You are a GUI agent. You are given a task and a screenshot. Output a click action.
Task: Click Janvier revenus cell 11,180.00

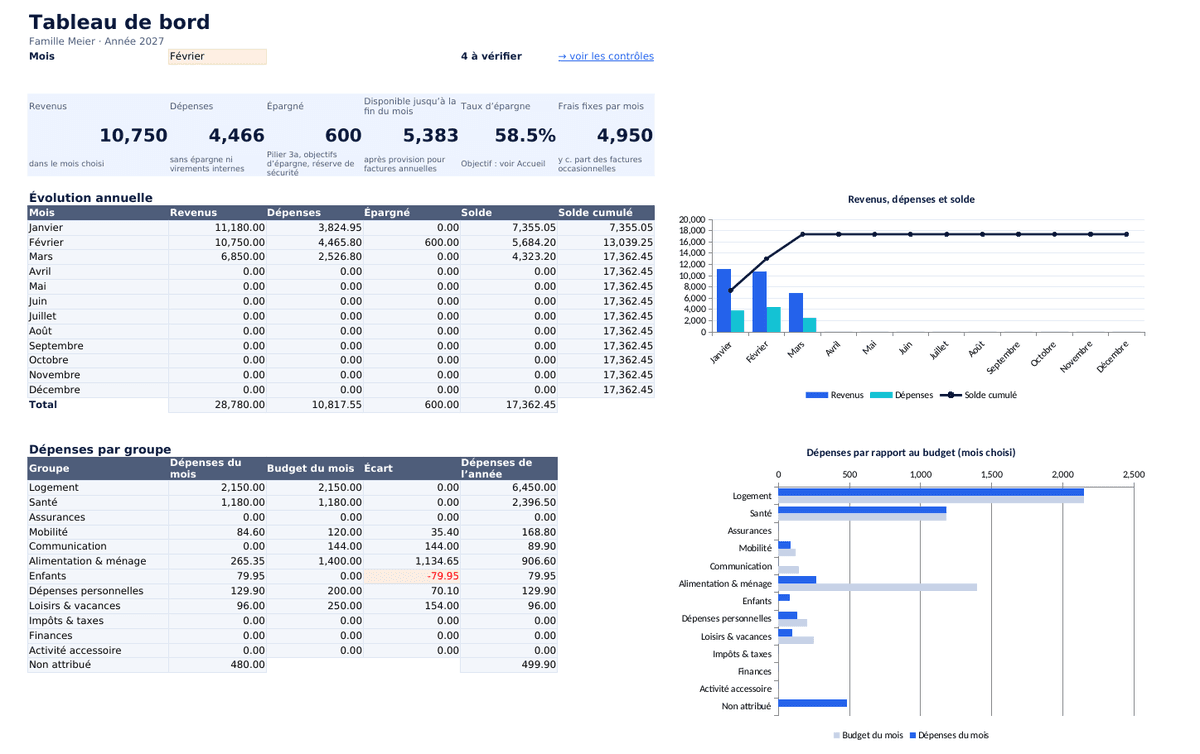click(217, 228)
